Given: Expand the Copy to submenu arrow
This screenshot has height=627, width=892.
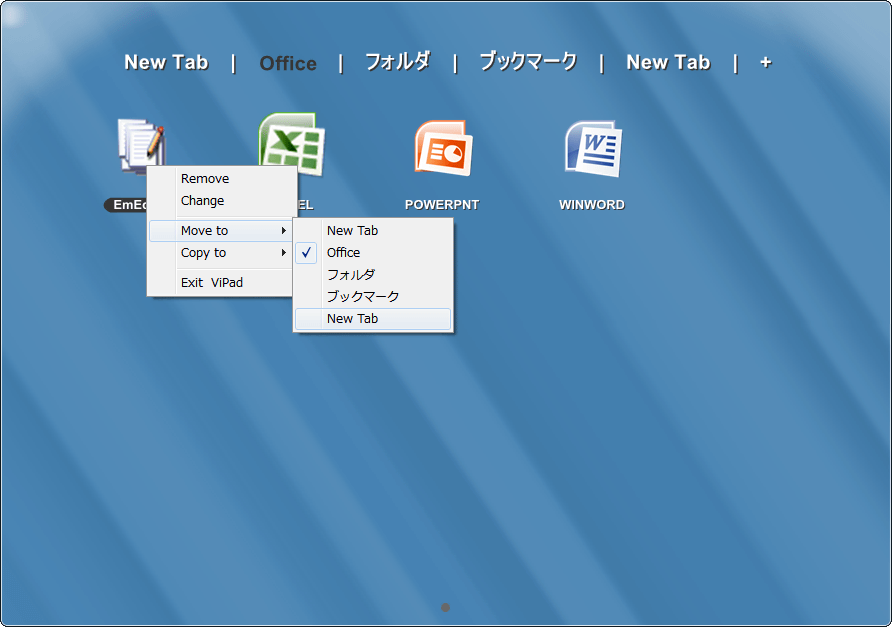Looking at the screenshot, I should 283,253.
